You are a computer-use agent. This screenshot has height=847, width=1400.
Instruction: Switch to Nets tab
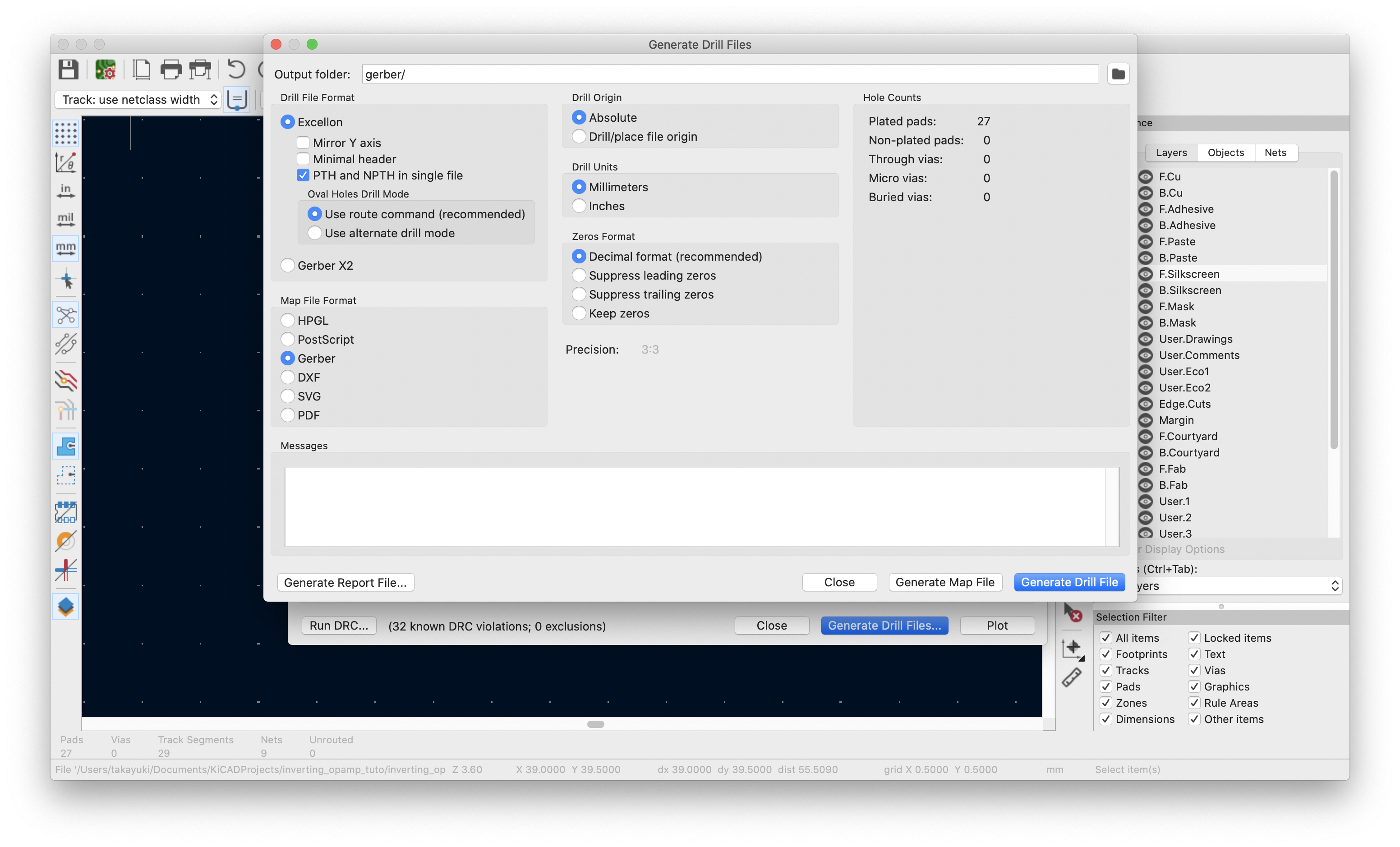click(x=1275, y=152)
